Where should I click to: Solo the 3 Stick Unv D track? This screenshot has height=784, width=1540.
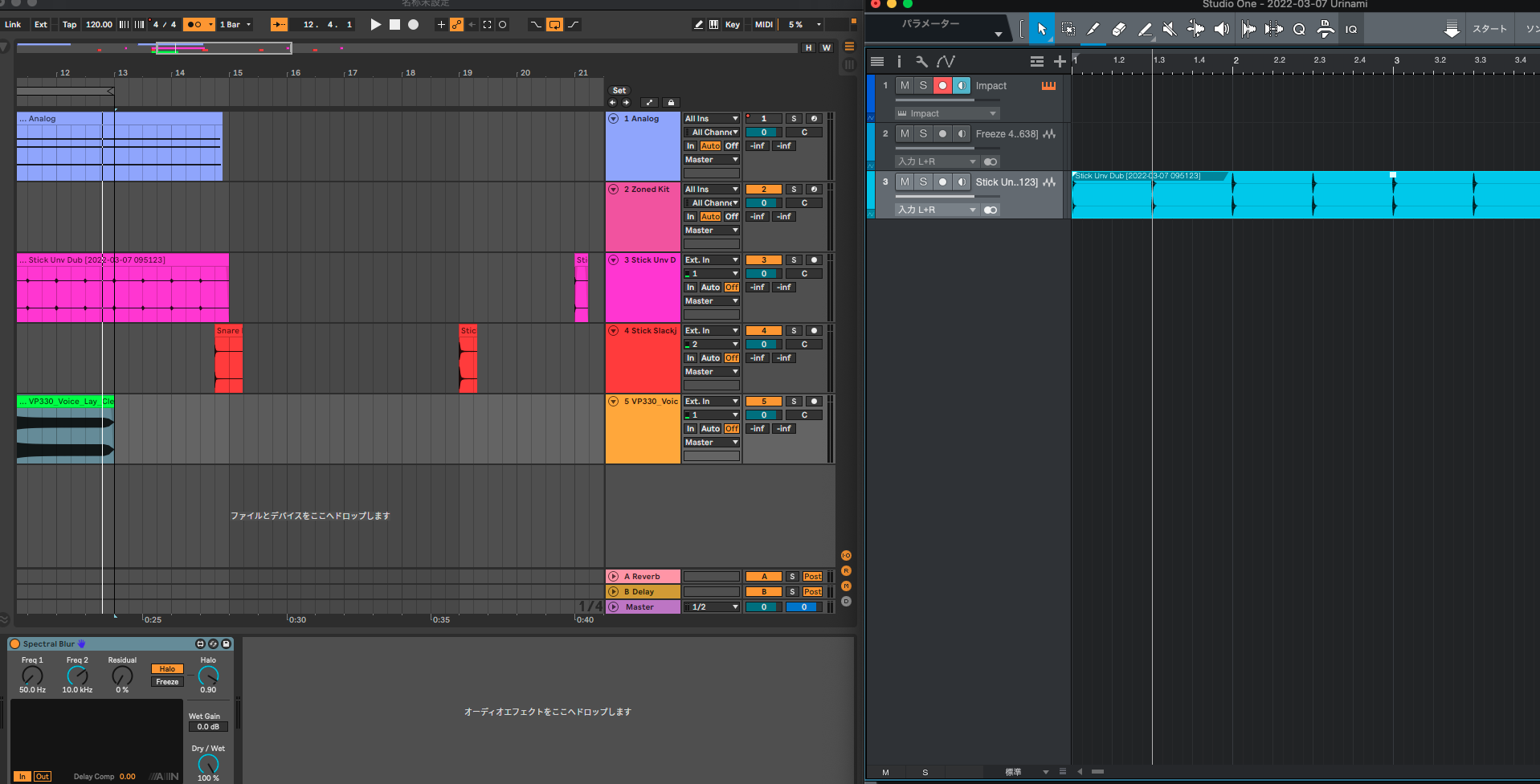tap(794, 260)
